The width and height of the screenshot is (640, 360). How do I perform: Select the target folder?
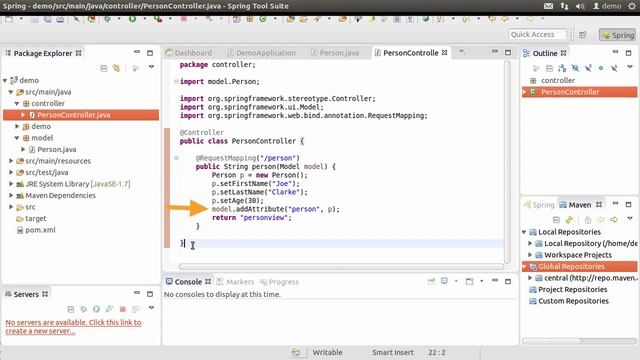pos(31,218)
